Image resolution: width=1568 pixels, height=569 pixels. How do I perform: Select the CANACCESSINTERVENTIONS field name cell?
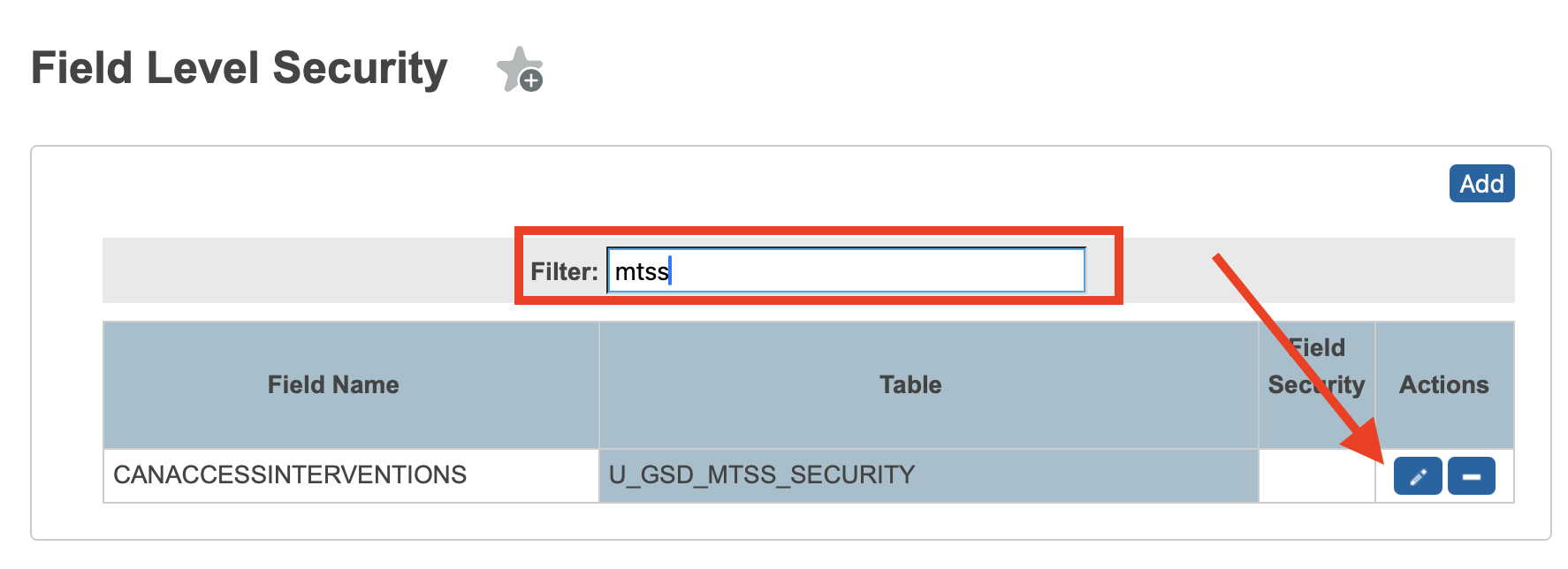290,474
